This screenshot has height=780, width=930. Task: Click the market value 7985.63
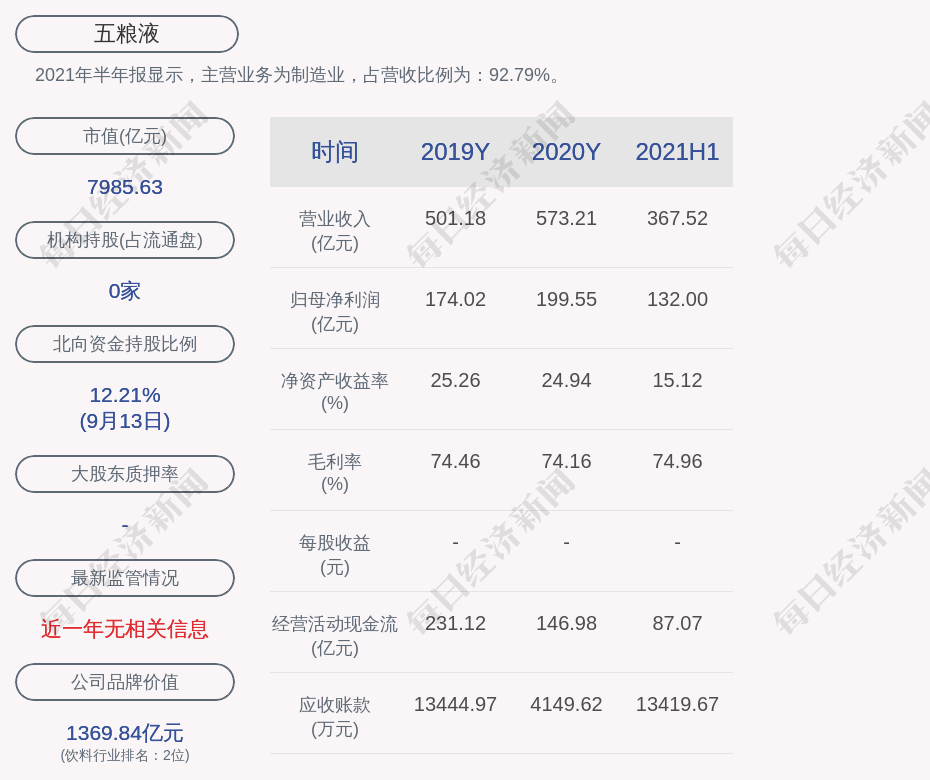tap(124, 187)
